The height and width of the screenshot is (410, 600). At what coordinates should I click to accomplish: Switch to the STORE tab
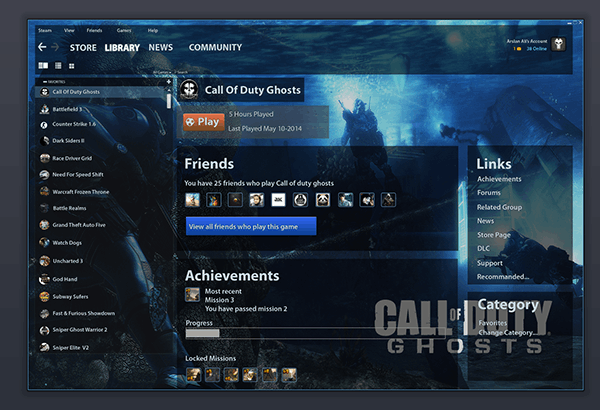click(x=83, y=47)
